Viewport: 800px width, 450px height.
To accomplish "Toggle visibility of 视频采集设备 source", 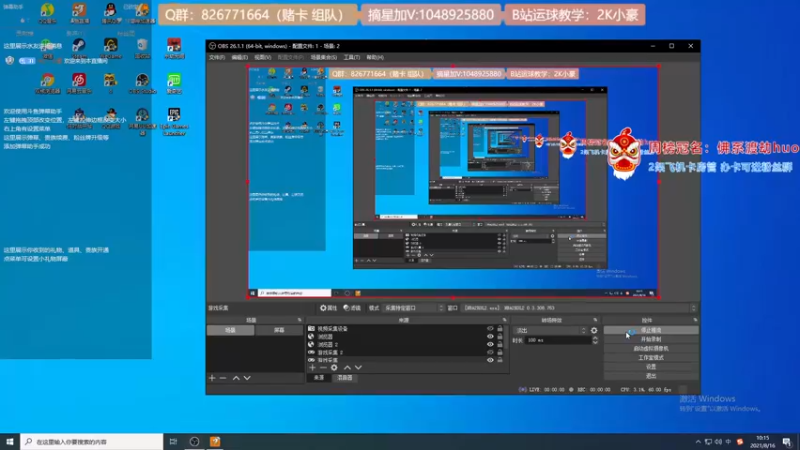I will pyautogui.click(x=490, y=329).
